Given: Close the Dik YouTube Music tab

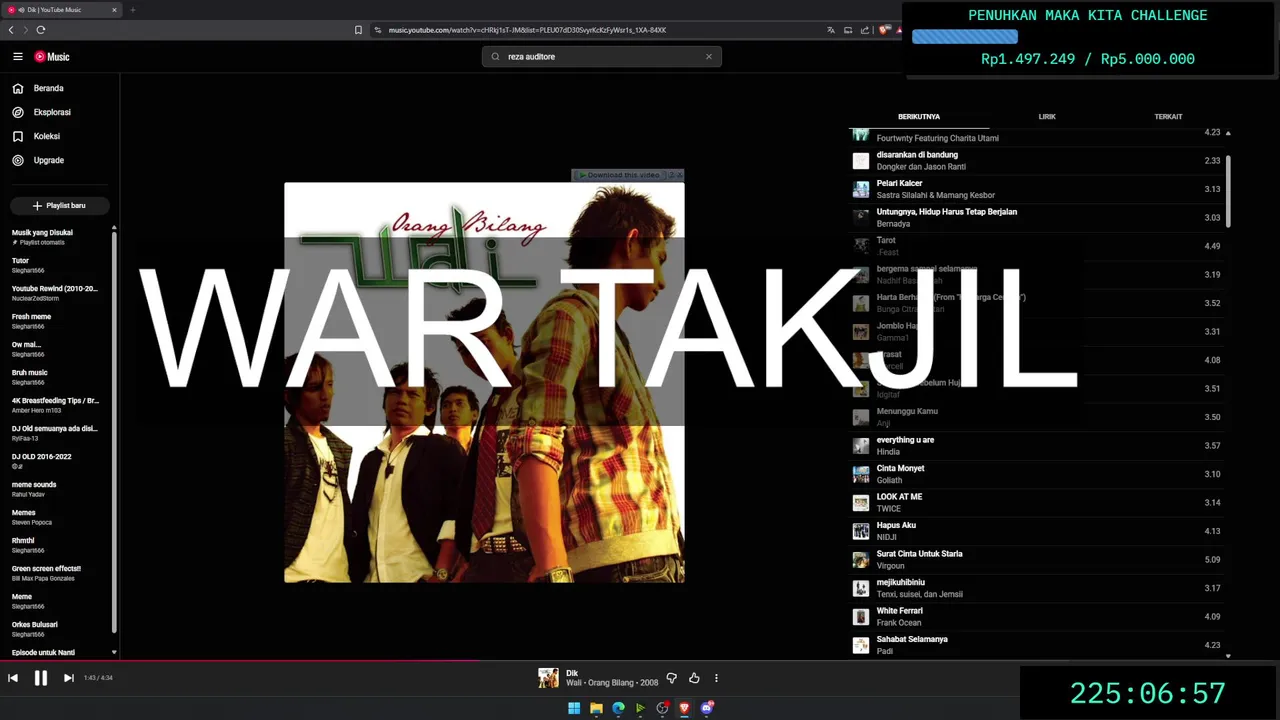Looking at the screenshot, I should pyautogui.click(x=114, y=10).
